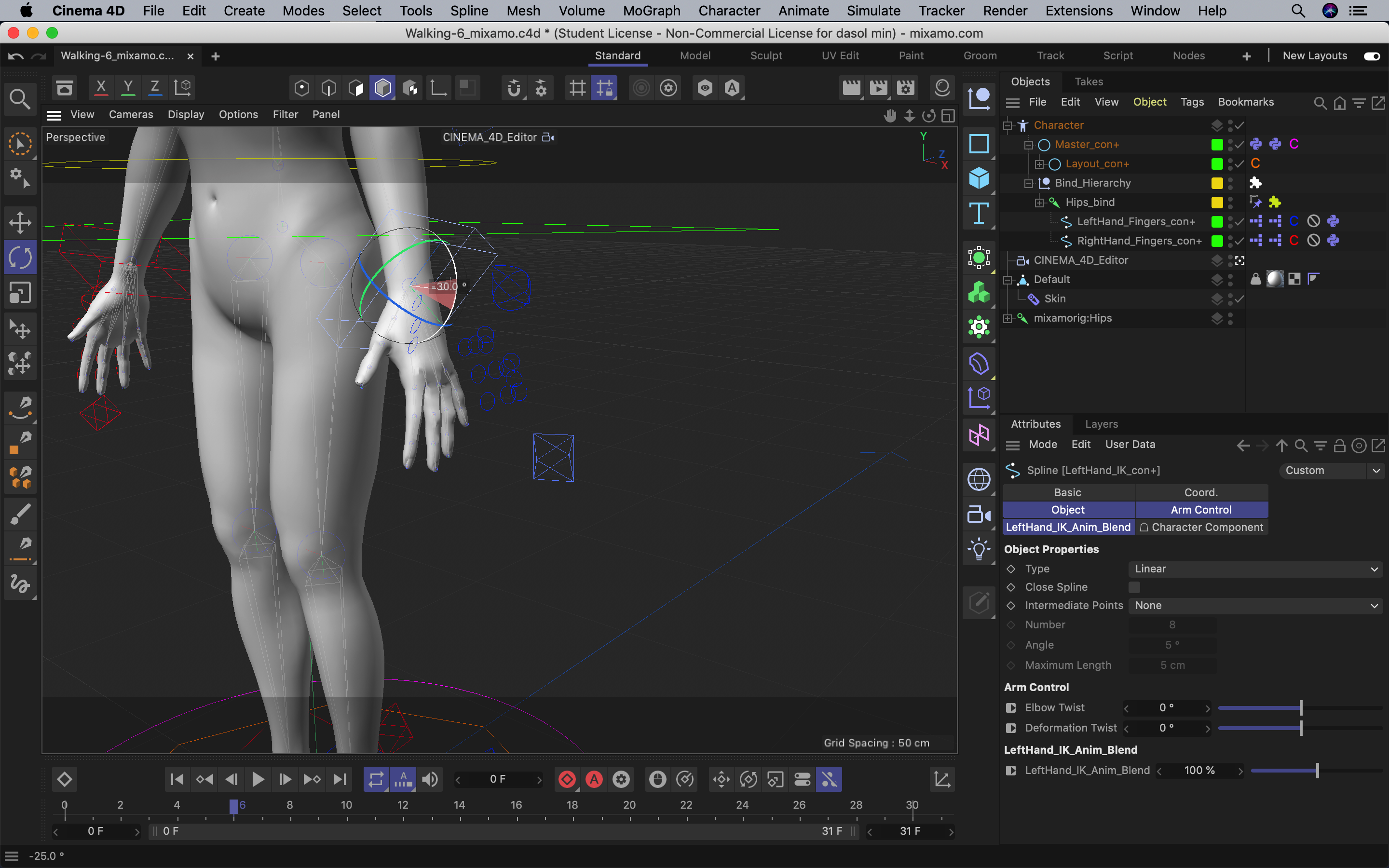Open Edit Render Settings icon
1389x868 pixels.
[906, 88]
